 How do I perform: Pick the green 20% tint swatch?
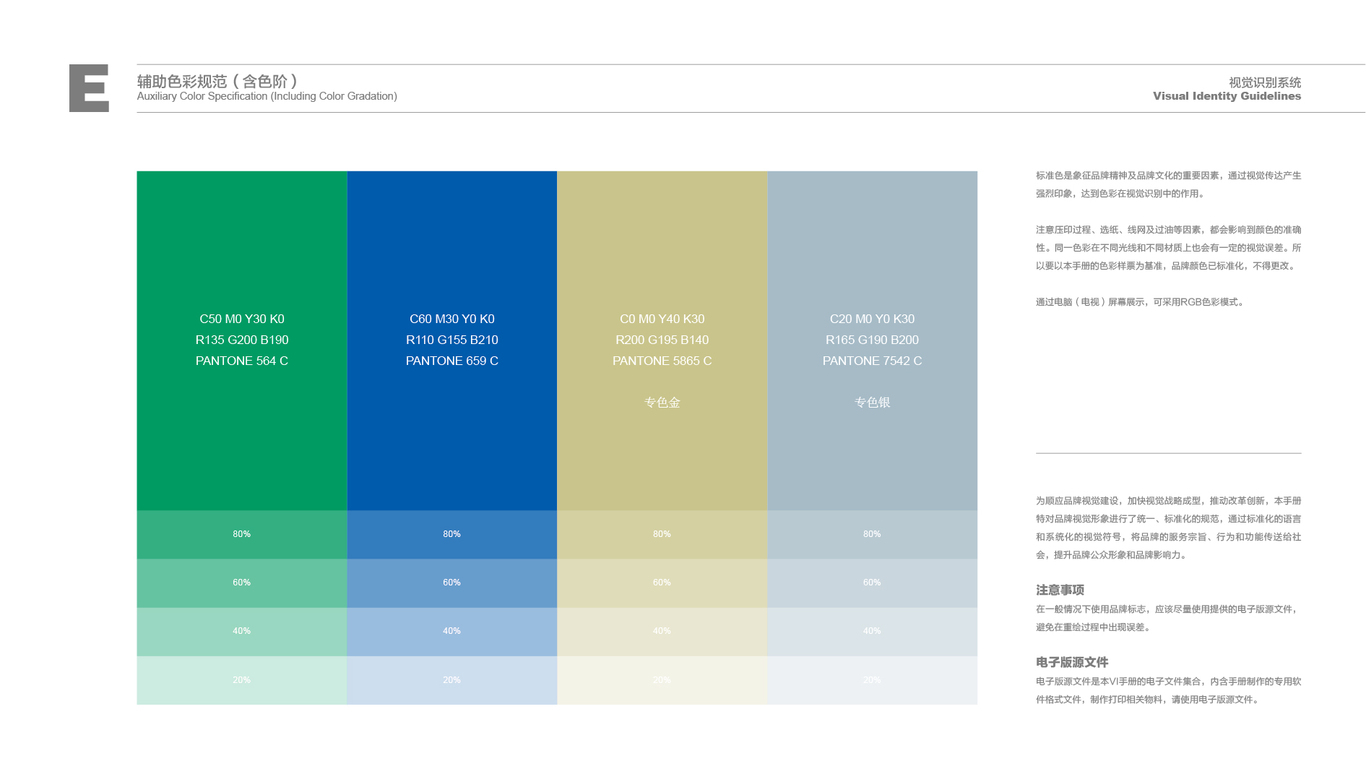242,680
